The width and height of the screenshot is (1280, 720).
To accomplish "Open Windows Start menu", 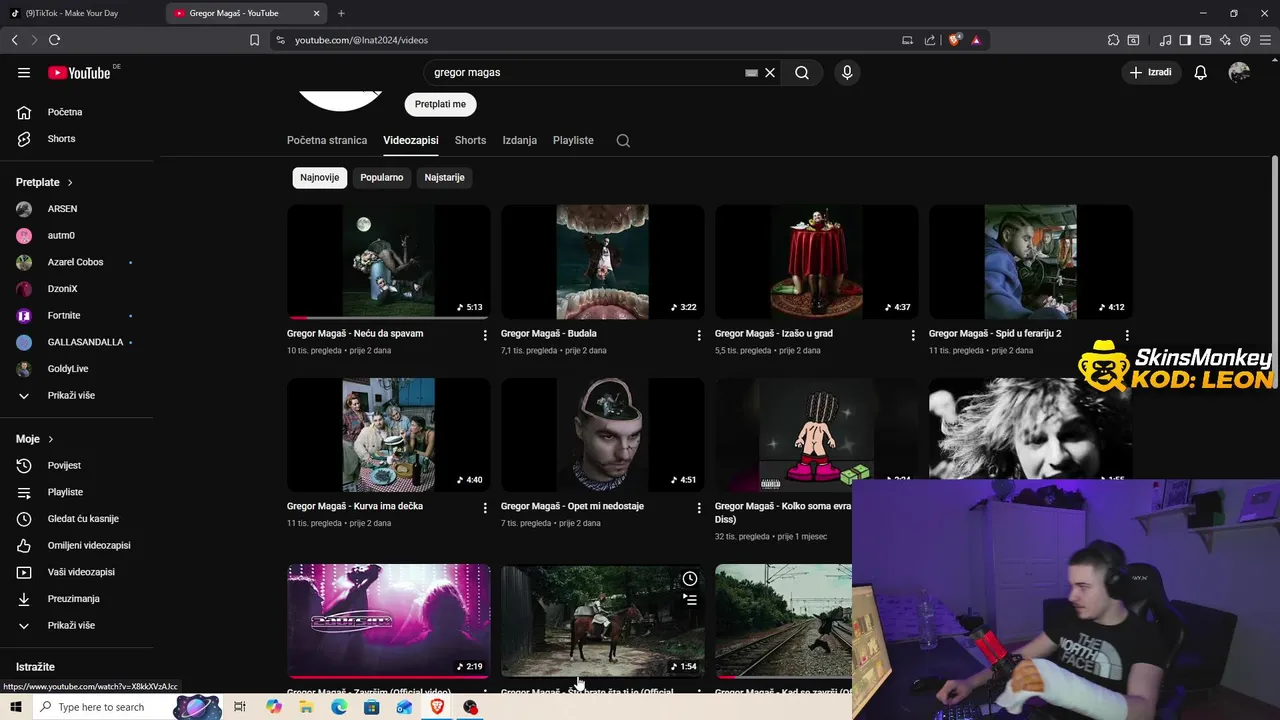I will coord(15,707).
